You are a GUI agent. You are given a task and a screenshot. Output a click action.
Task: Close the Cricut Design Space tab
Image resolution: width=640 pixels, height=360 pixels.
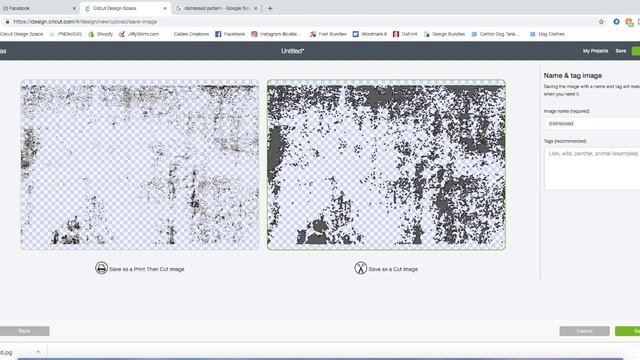point(165,8)
